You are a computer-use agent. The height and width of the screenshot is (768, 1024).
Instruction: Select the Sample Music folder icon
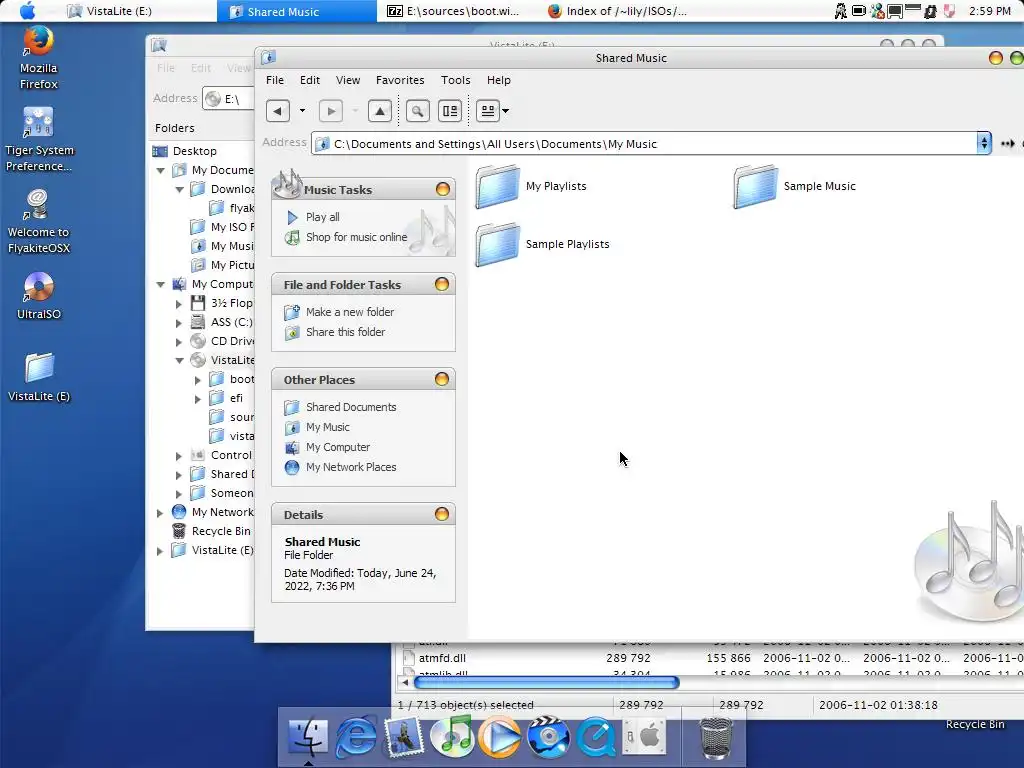pyautogui.click(x=755, y=187)
